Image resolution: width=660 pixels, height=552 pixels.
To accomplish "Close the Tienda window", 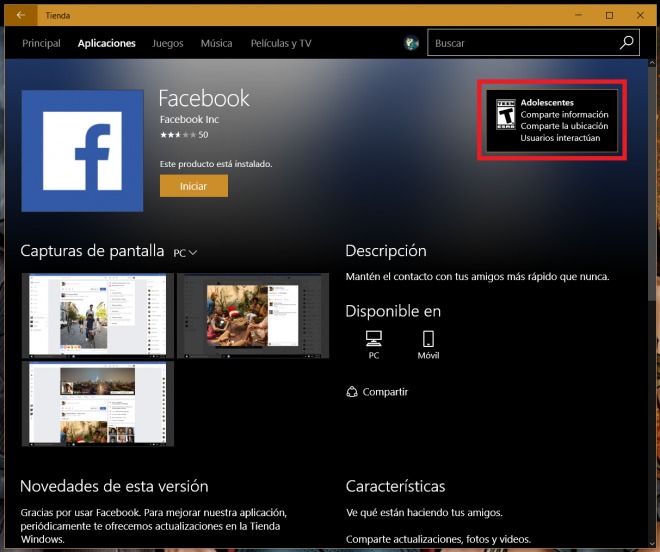I will click(x=640, y=15).
